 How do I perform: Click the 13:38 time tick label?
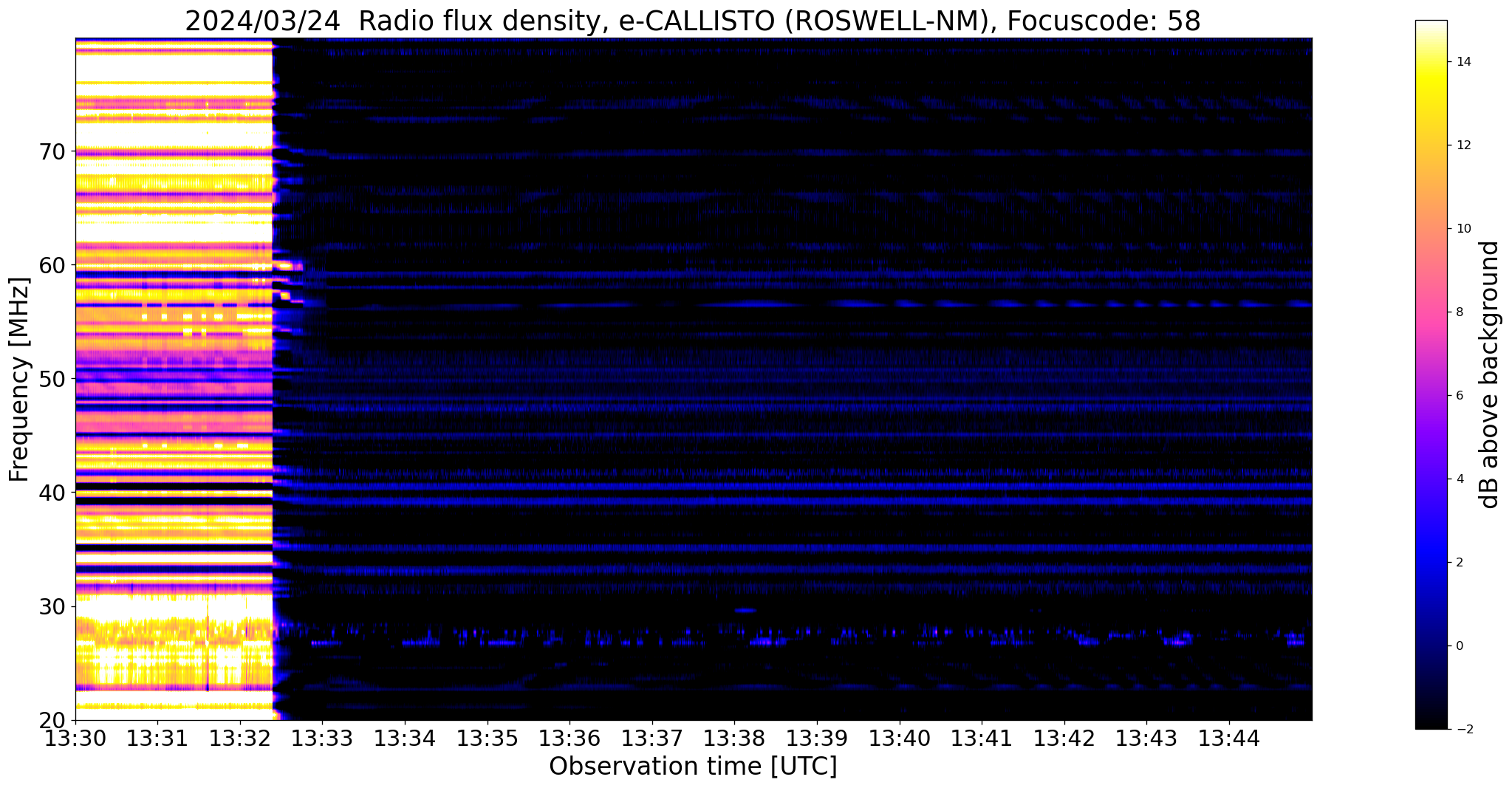(x=735, y=738)
